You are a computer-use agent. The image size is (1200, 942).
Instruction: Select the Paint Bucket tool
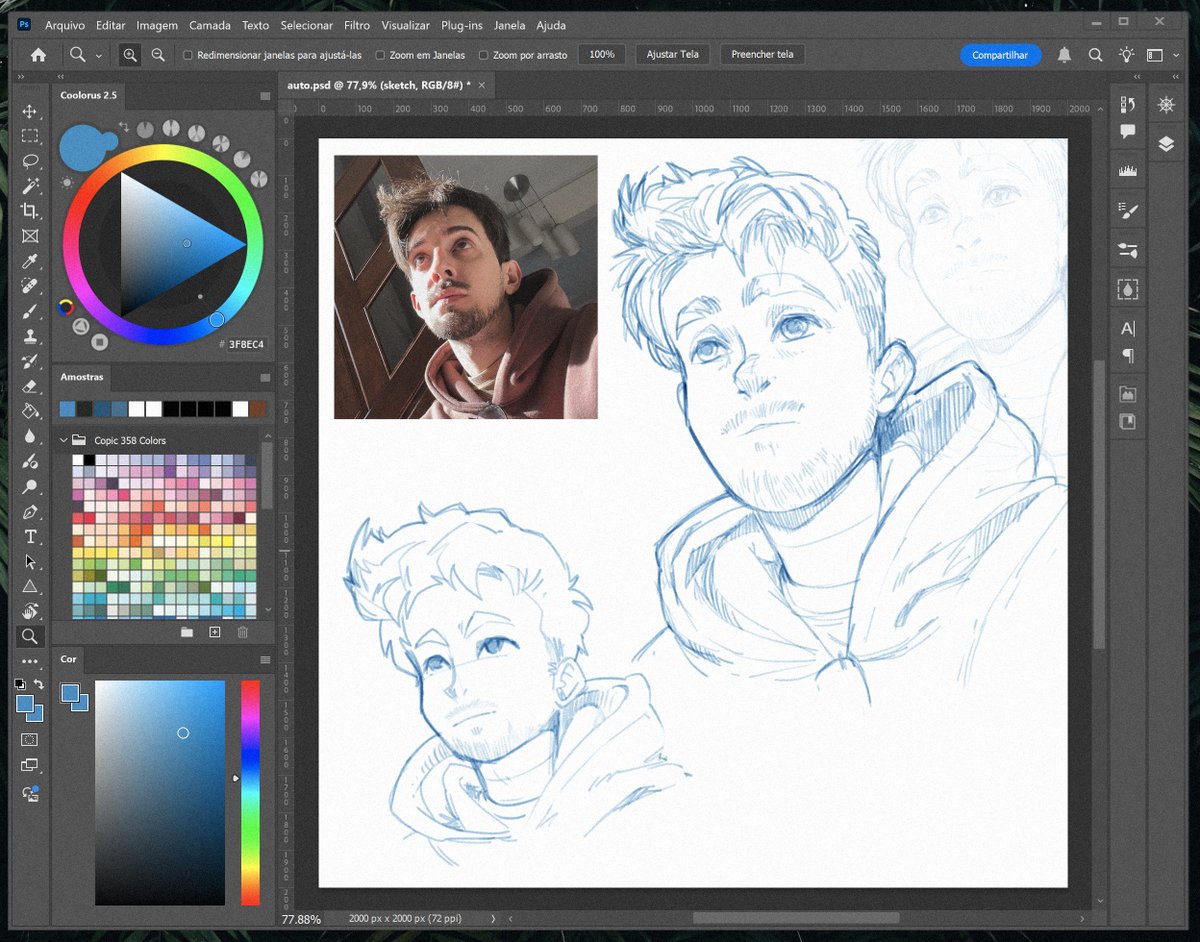[30, 411]
